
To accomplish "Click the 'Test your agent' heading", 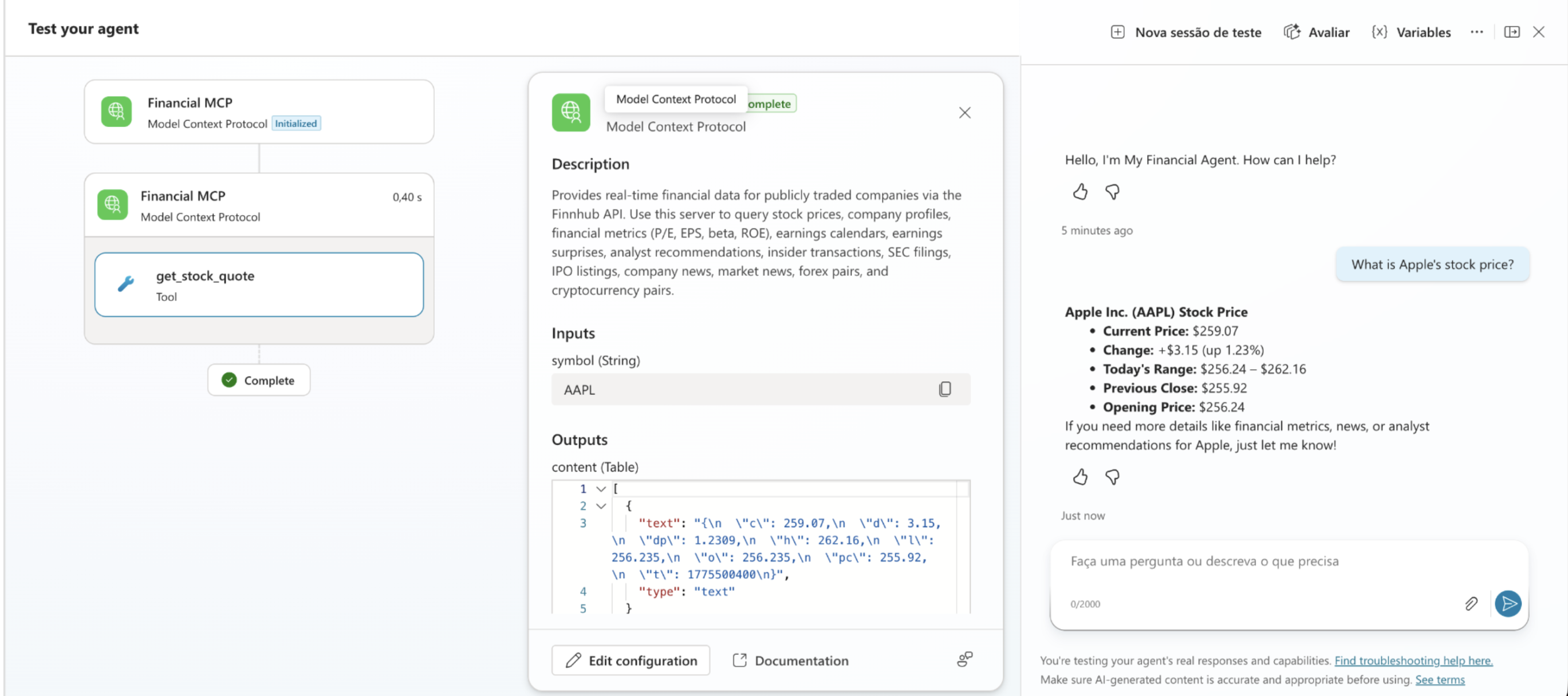I will [84, 29].
